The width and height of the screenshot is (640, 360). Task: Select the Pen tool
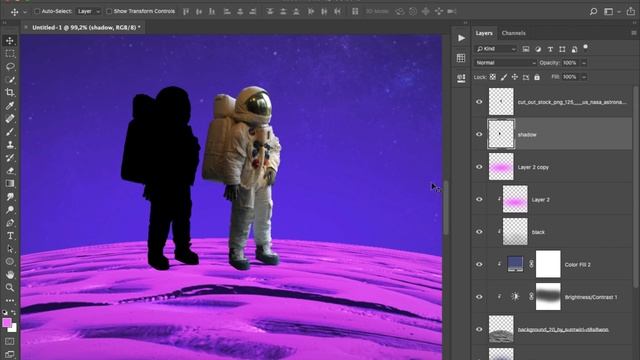[10, 223]
